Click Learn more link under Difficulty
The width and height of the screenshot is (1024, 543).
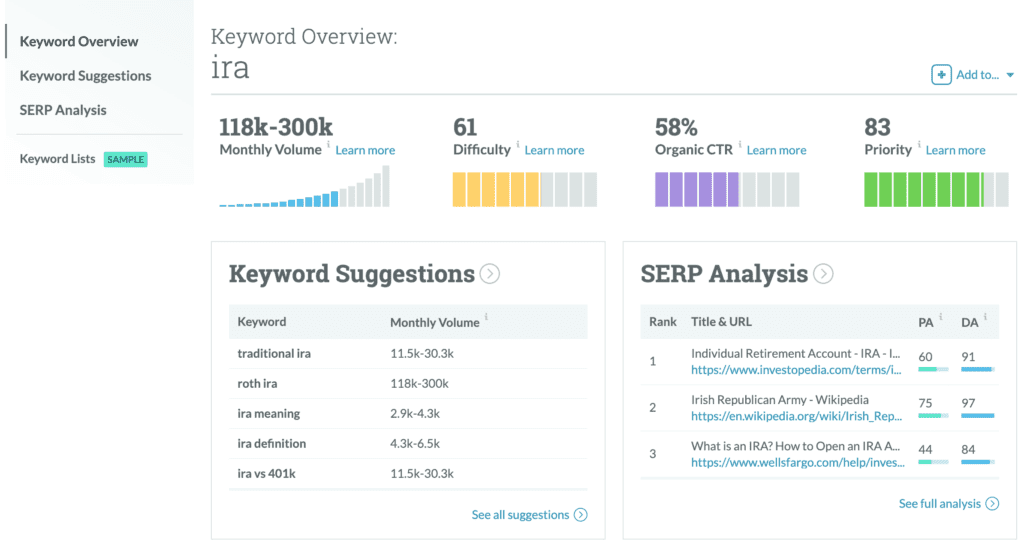pos(554,150)
